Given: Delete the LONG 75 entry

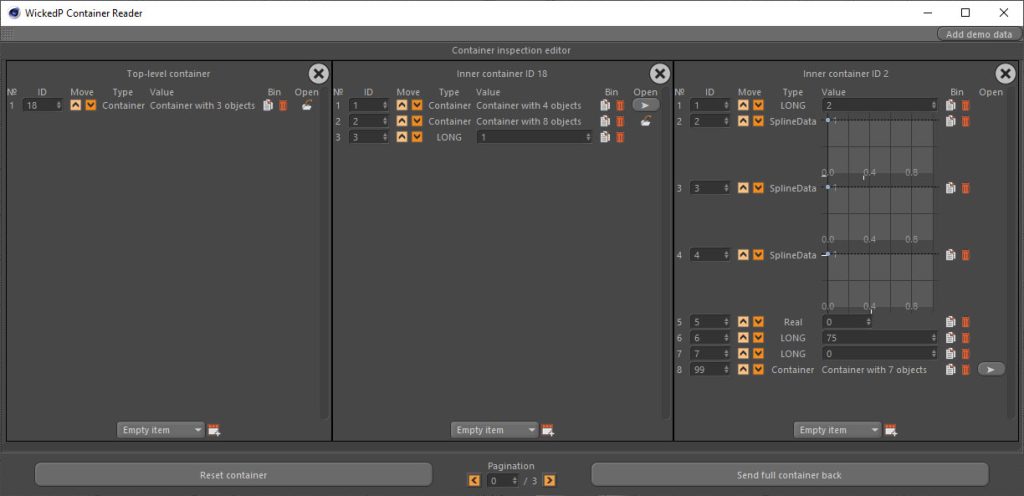Looking at the screenshot, I should (965, 338).
